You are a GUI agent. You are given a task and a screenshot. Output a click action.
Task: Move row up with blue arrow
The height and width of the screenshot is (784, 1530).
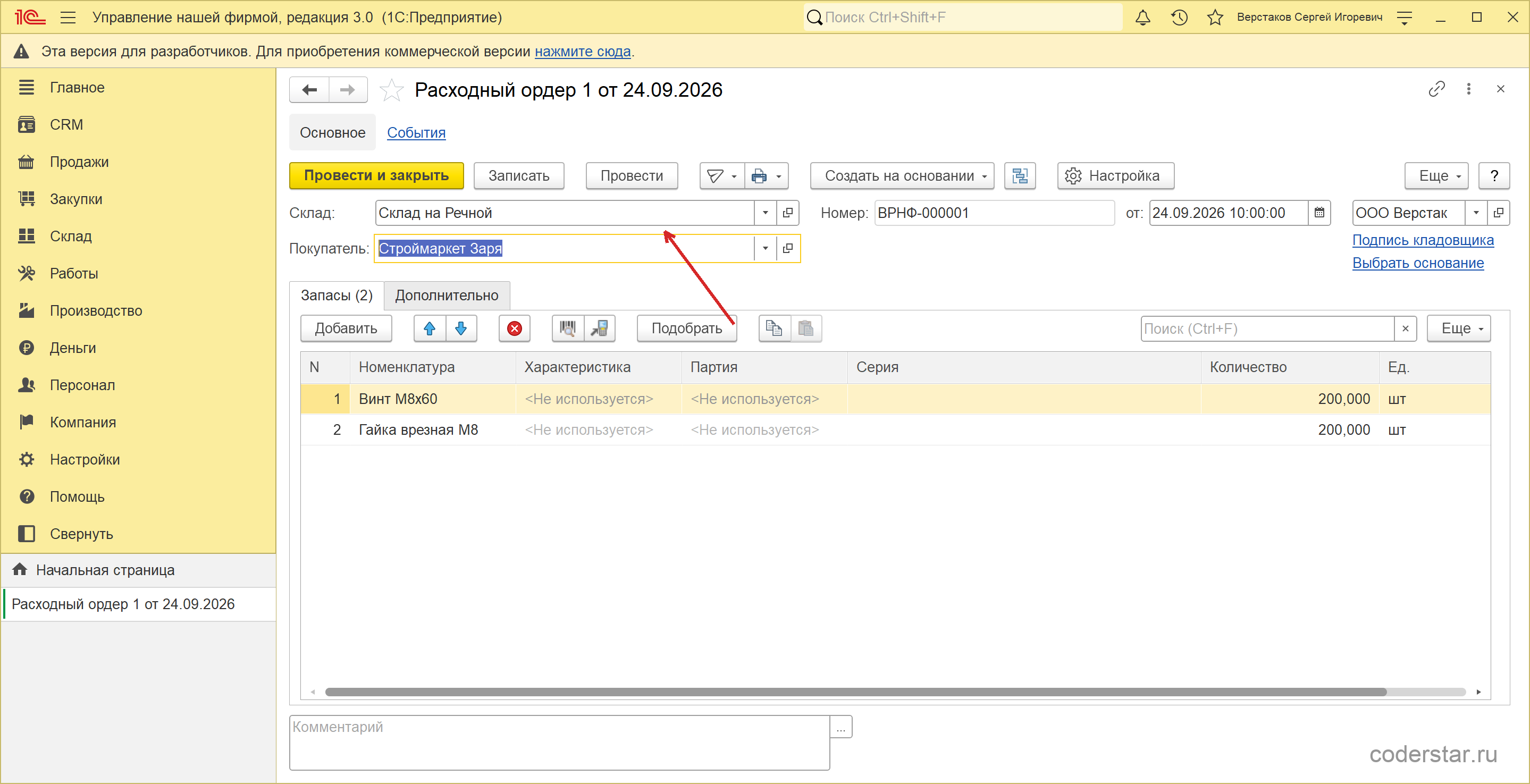(x=430, y=328)
